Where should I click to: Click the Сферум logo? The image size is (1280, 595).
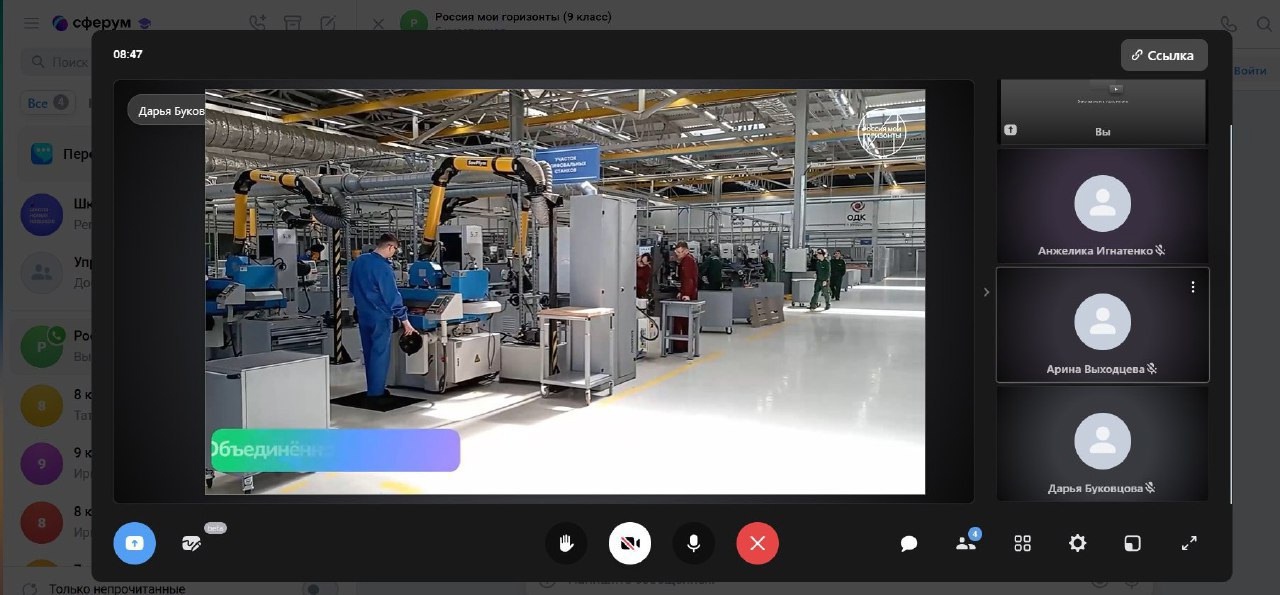click(101, 23)
